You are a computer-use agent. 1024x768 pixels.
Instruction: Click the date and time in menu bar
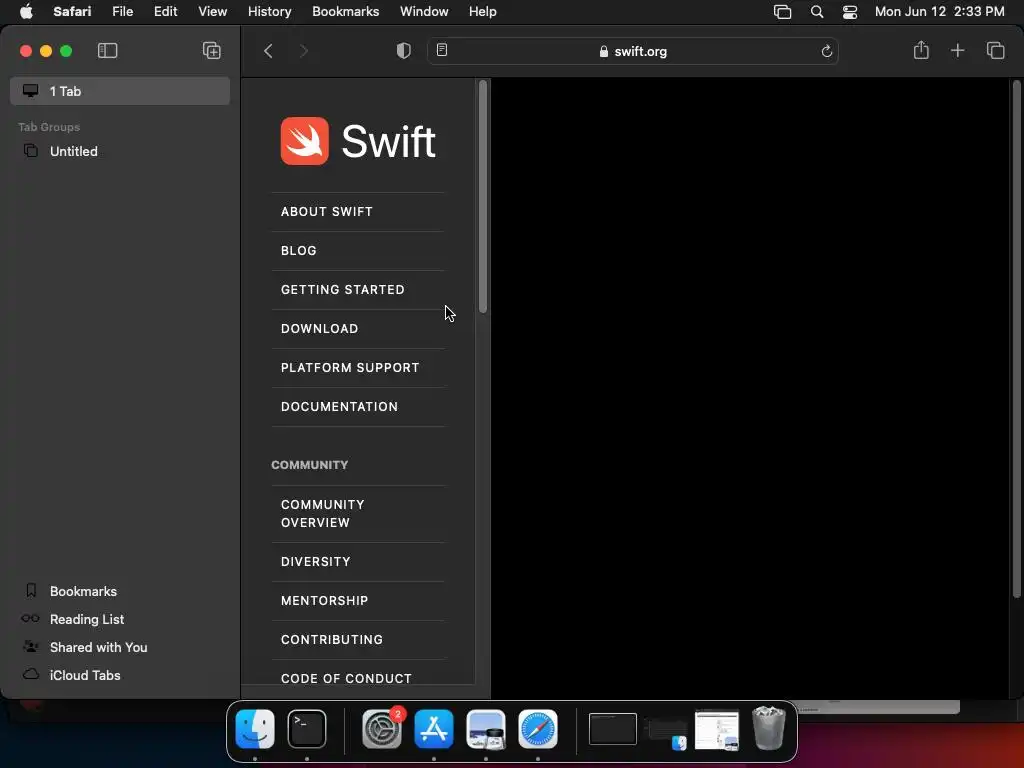(939, 12)
